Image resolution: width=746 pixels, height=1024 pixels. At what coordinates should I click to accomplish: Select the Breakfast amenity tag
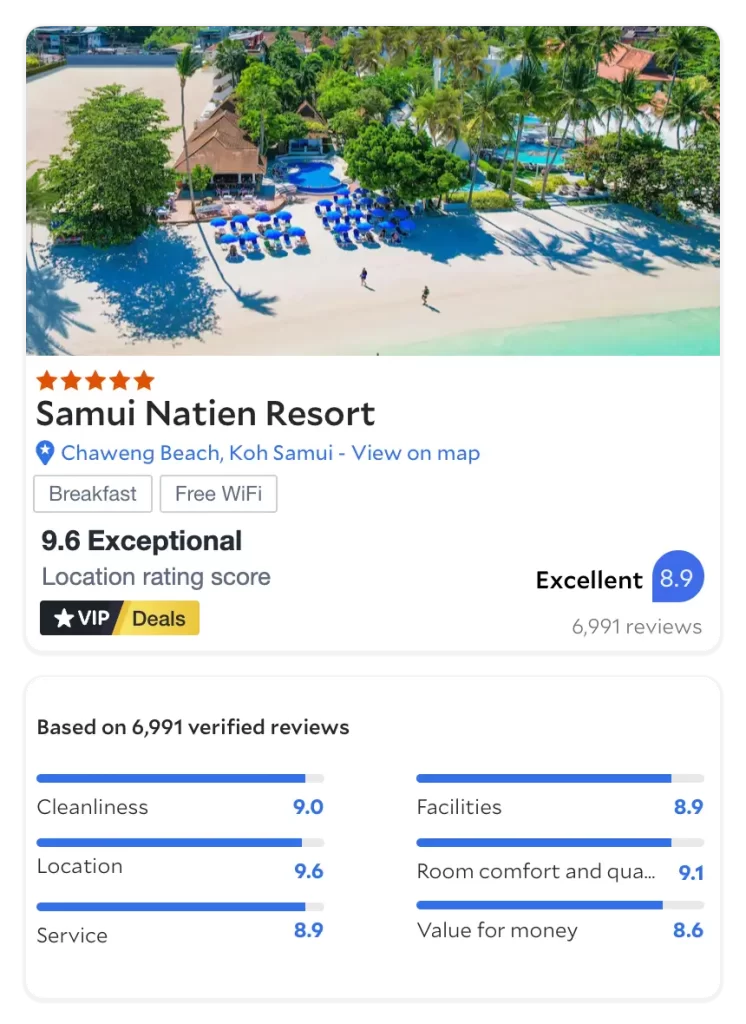coord(93,494)
